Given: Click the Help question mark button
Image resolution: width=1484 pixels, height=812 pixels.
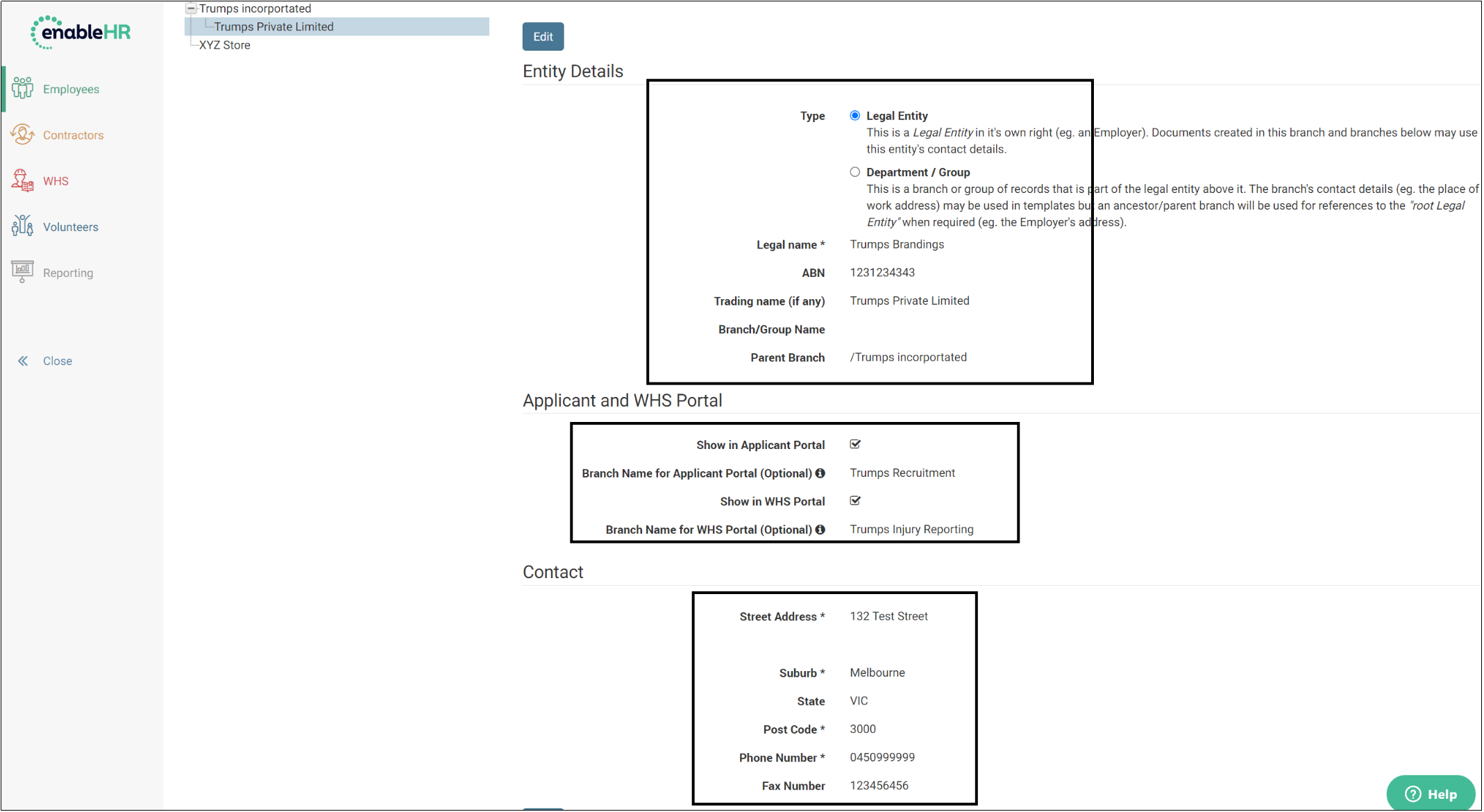Looking at the screenshot, I should 1431,795.
